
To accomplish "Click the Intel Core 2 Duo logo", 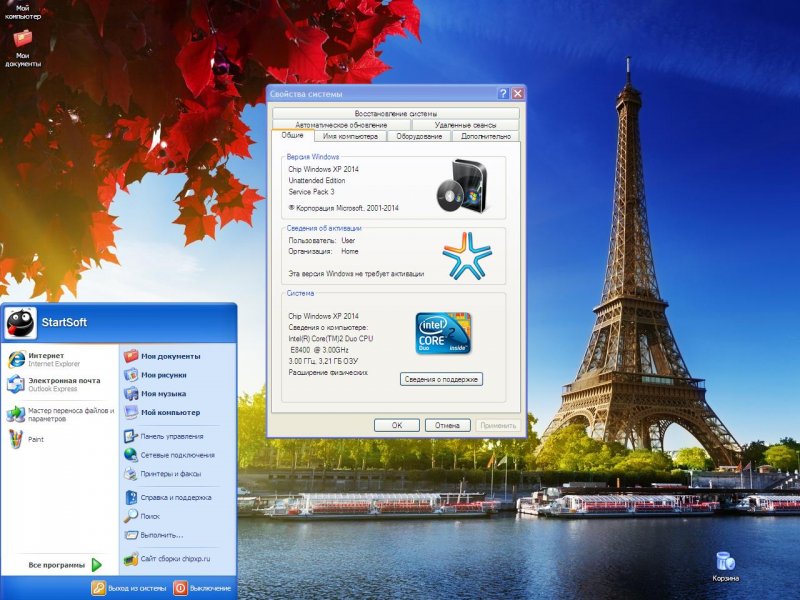I will (443, 333).
